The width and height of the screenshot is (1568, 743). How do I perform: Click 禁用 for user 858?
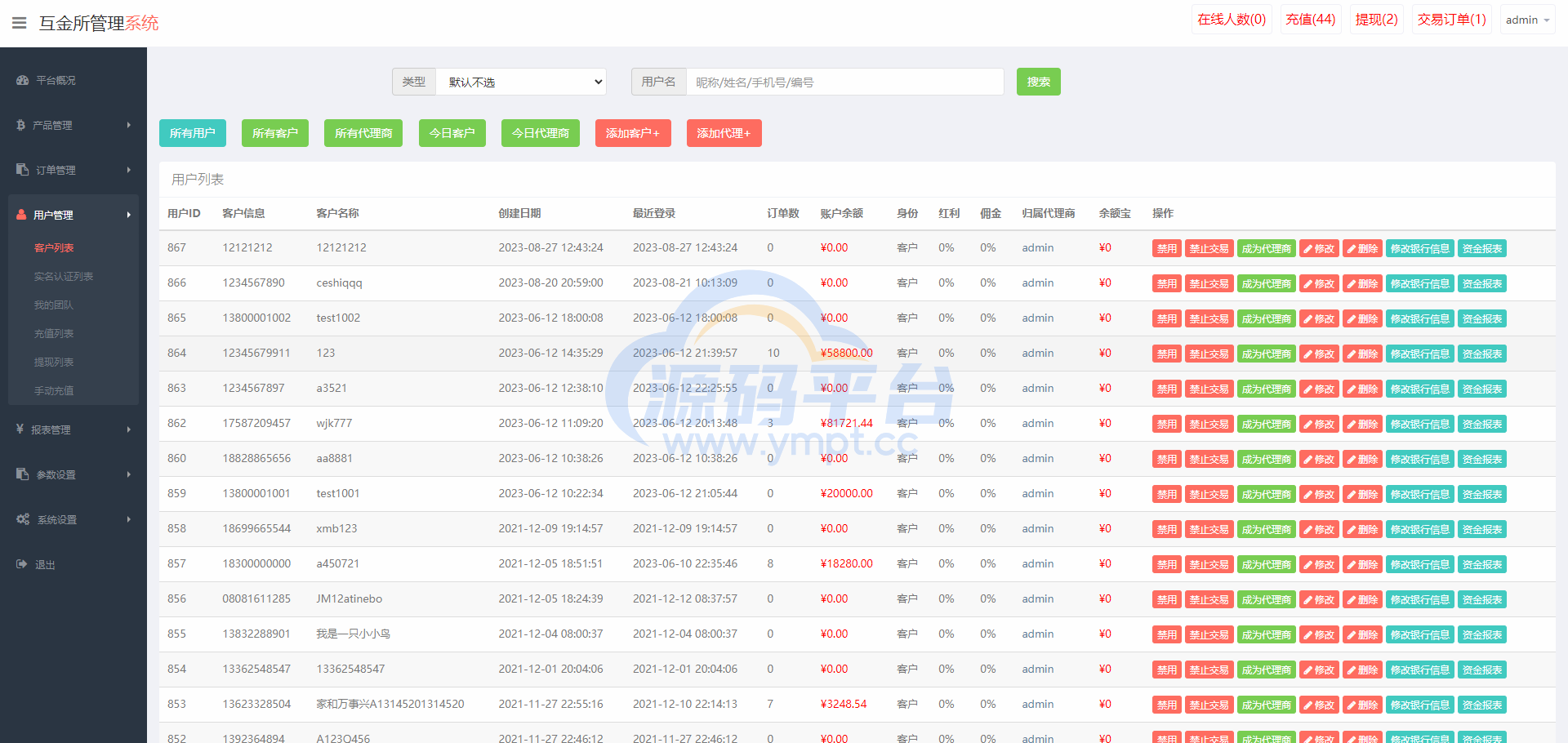tap(1167, 530)
